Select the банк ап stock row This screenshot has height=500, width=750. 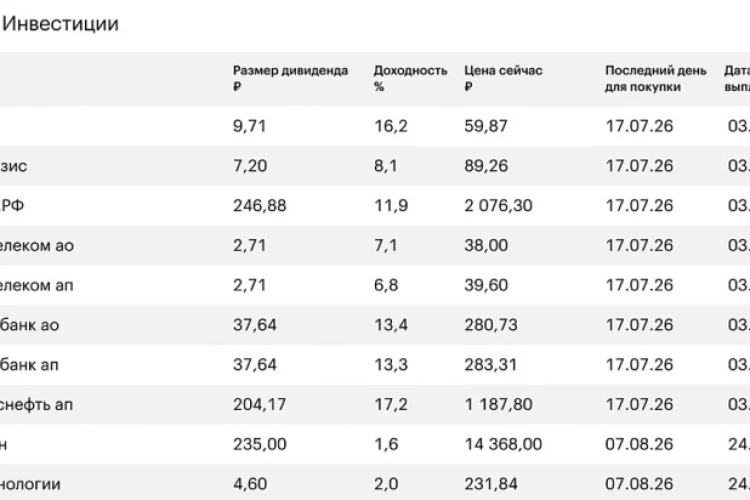375,365
